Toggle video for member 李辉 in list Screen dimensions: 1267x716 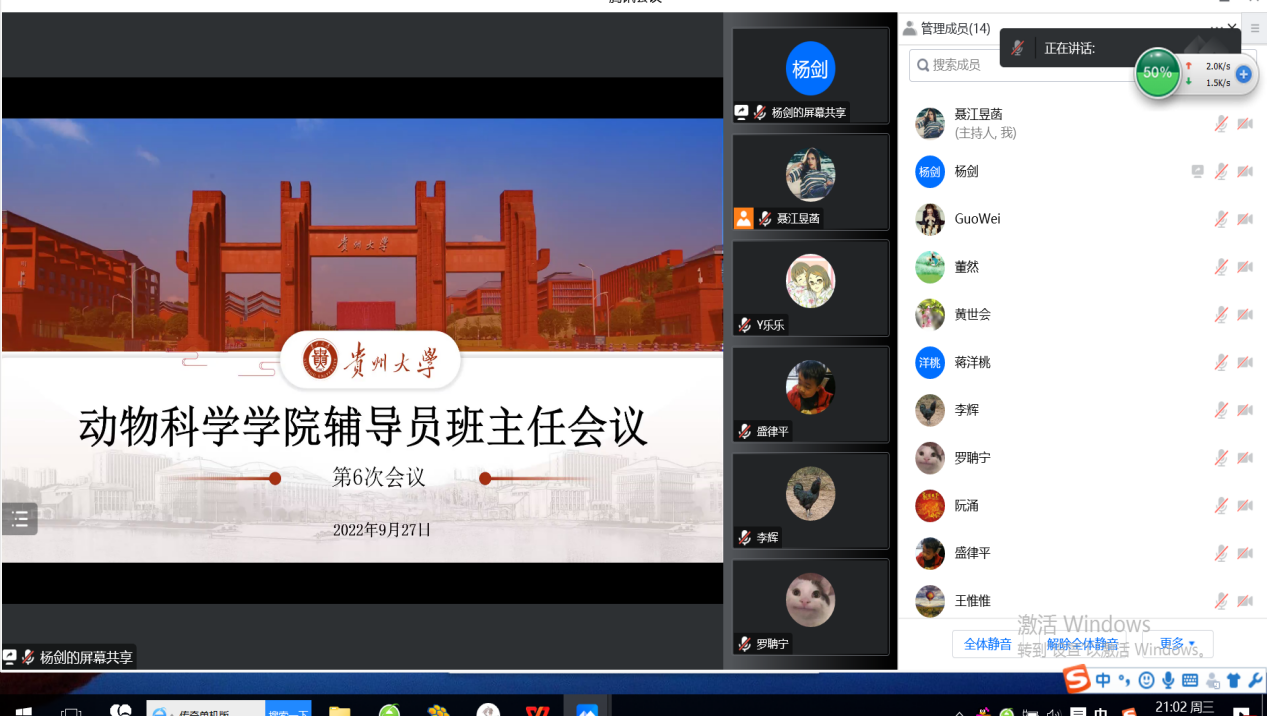click(x=1245, y=410)
